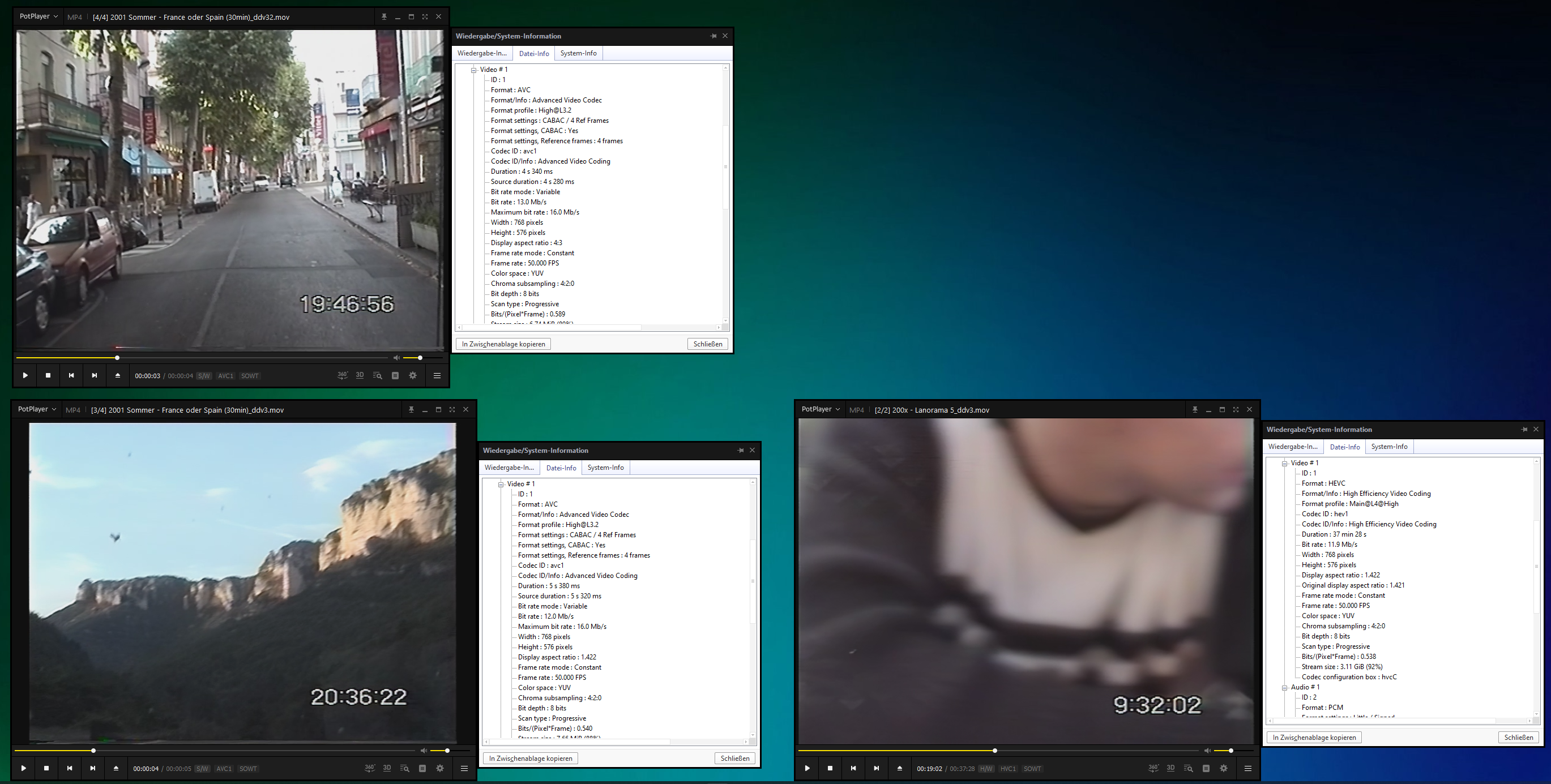Open playlist search icon in Lanorama player

click(x=1188, y=768)
